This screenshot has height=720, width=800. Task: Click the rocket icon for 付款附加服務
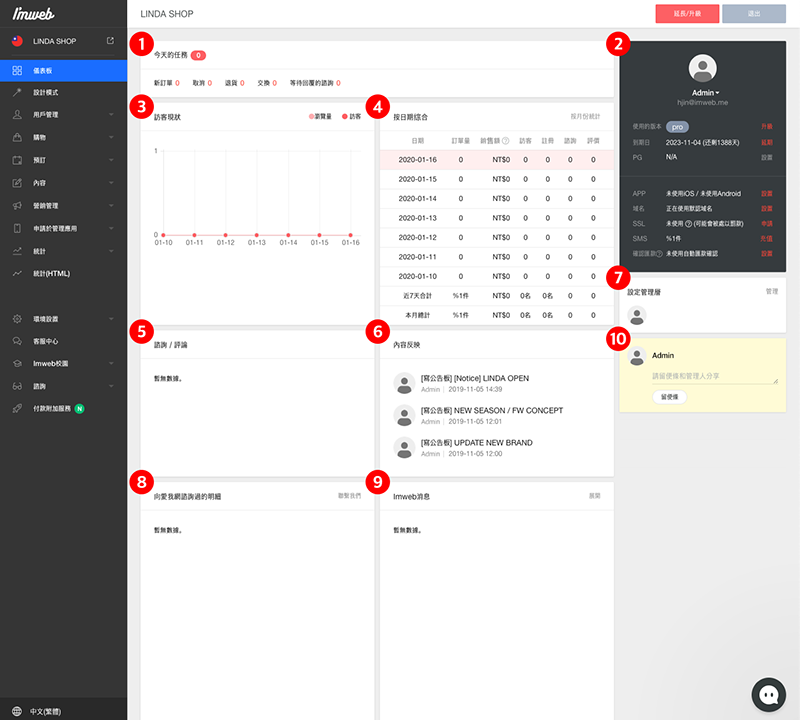[17, 408]
